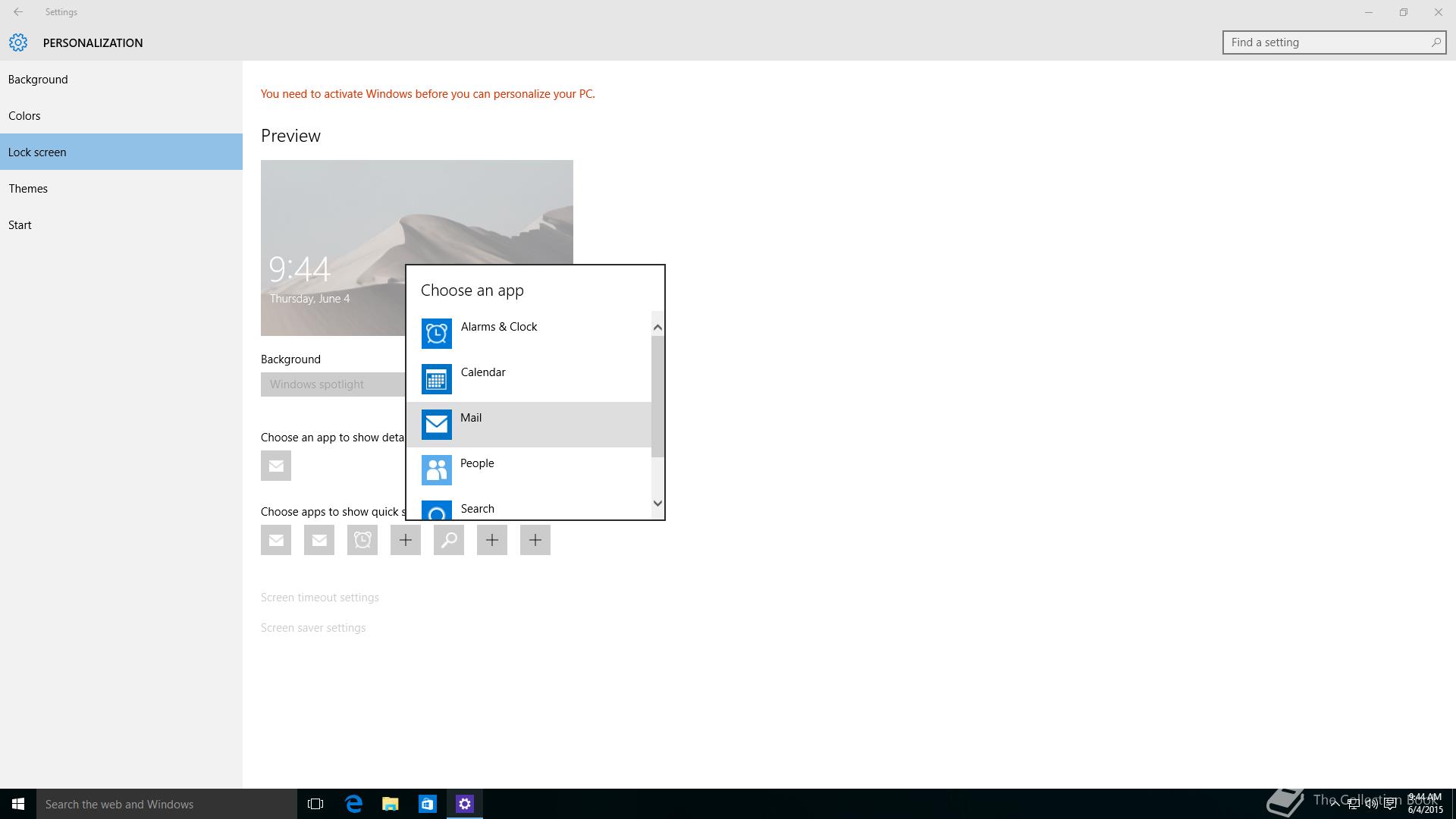The image size is (1456, 819).
Task: Launch Microsoft Edge from taskbar
Action: pos(353,804)
